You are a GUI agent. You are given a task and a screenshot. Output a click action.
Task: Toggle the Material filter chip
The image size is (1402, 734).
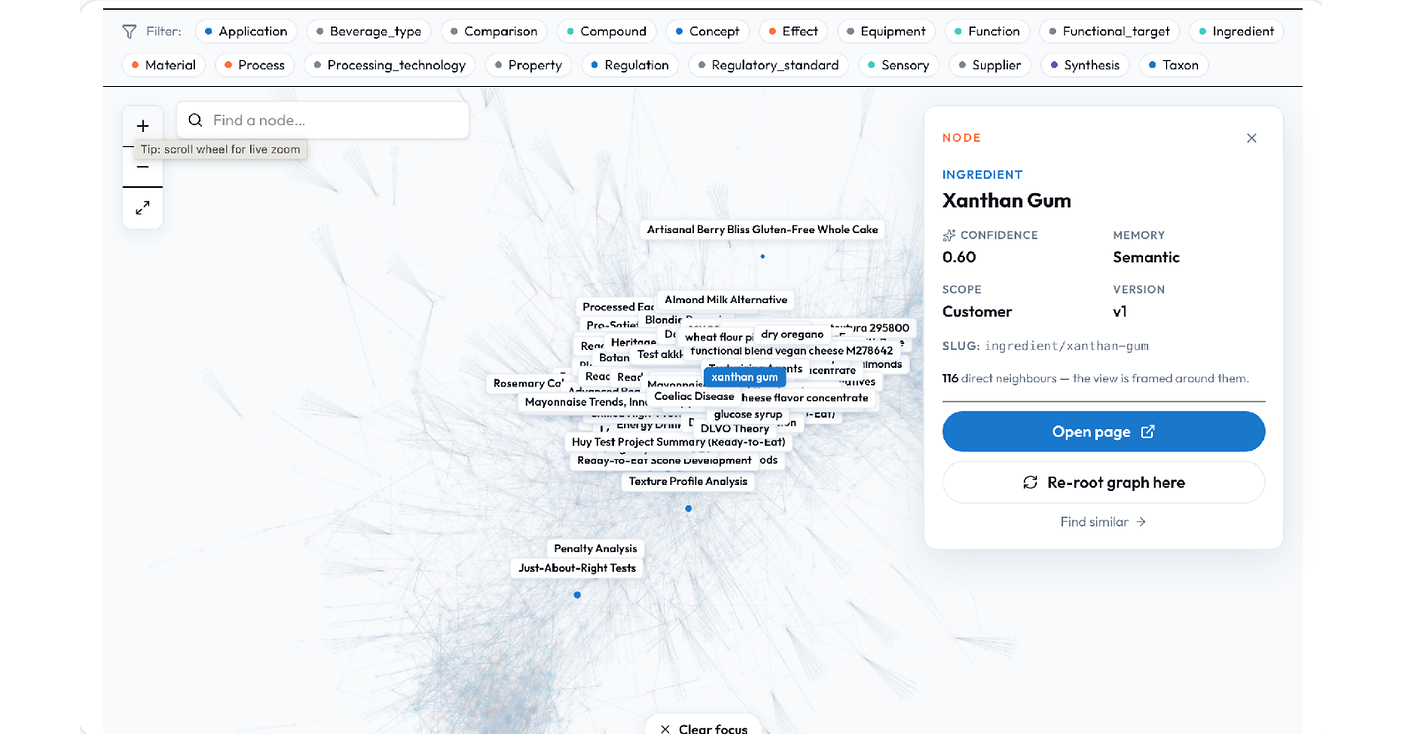coord(163,65)
